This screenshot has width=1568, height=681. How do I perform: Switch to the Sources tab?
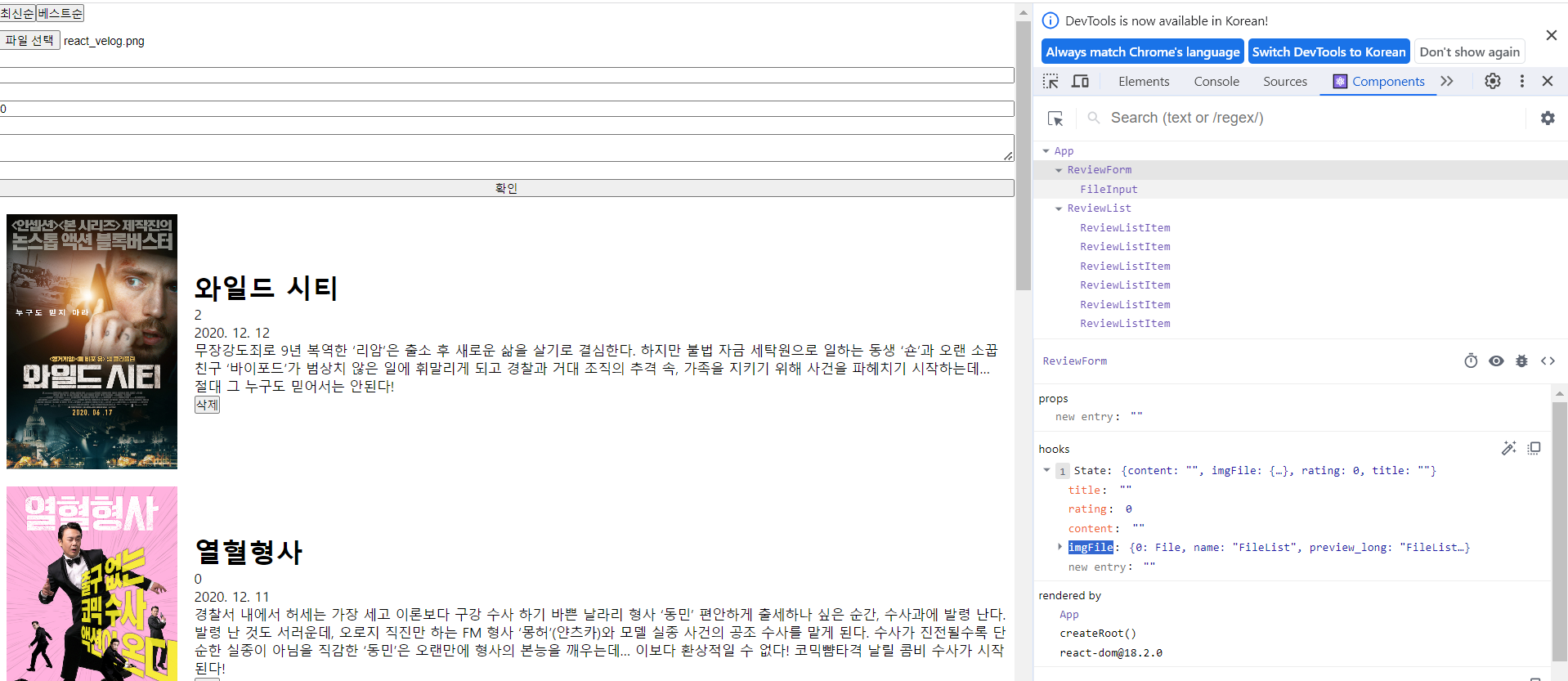coord(1285,81)
